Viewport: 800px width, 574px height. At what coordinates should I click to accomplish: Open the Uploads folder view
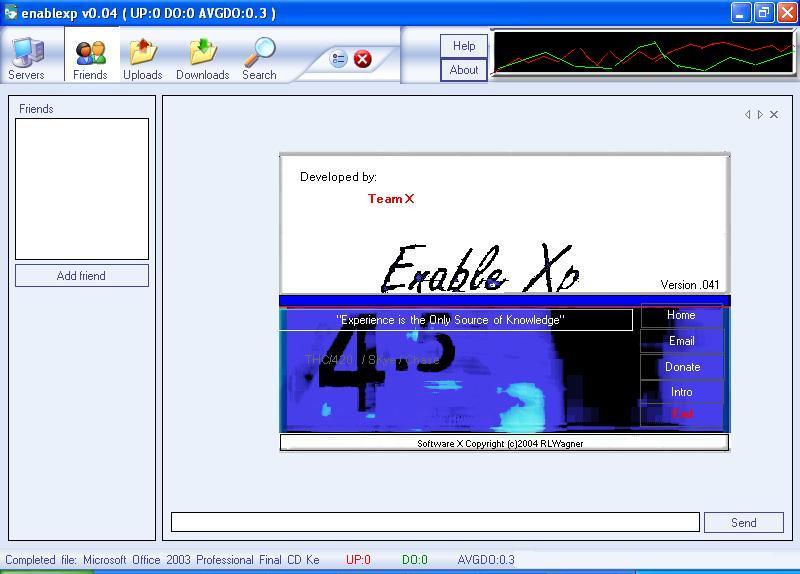click(x=143, y=59)
